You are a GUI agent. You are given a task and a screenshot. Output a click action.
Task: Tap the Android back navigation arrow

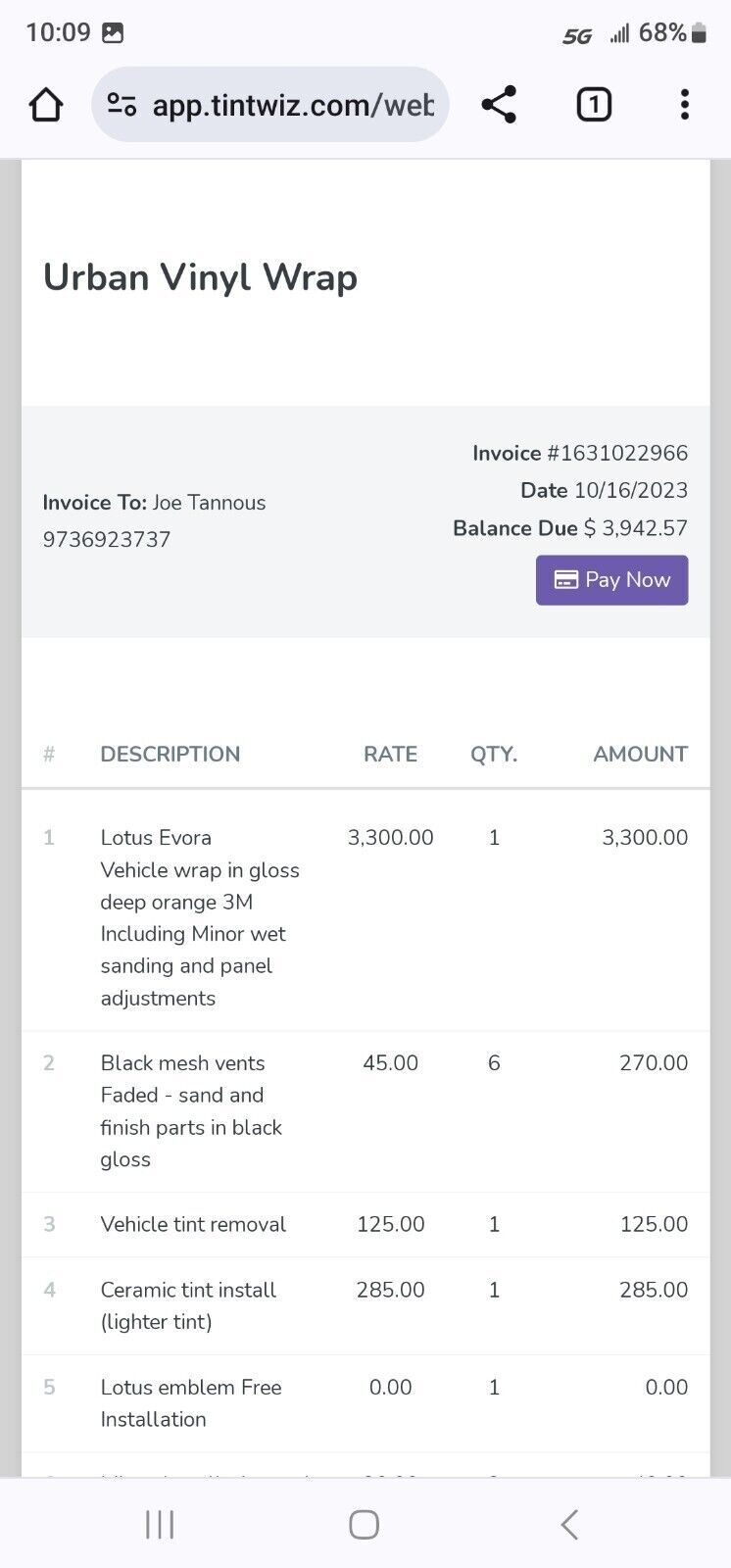(569, 1524)
